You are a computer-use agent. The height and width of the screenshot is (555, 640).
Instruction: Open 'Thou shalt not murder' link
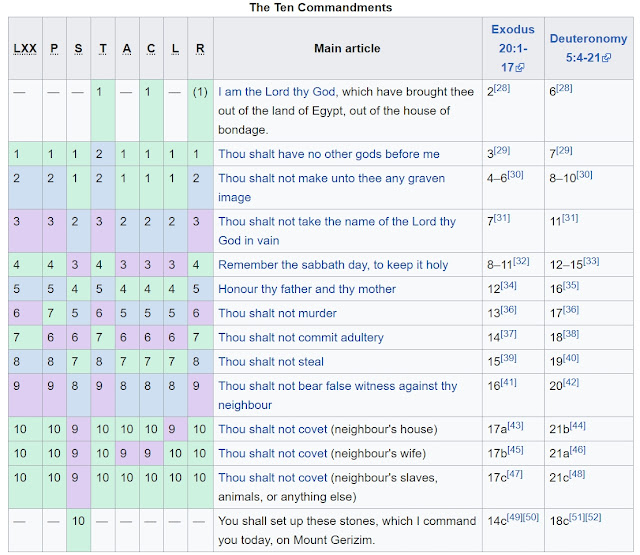coord(277,313)
